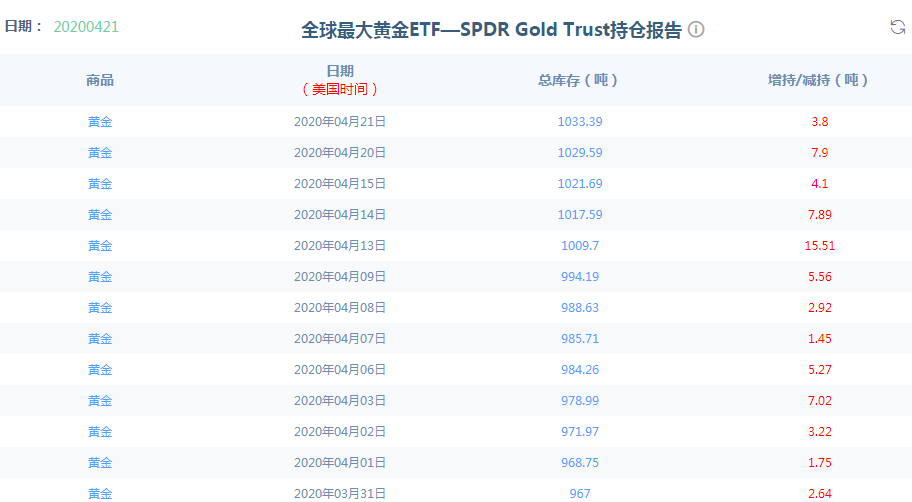Click total inventory value 978.99
This screenshot has width=912, height=502.
pos(580,401)
